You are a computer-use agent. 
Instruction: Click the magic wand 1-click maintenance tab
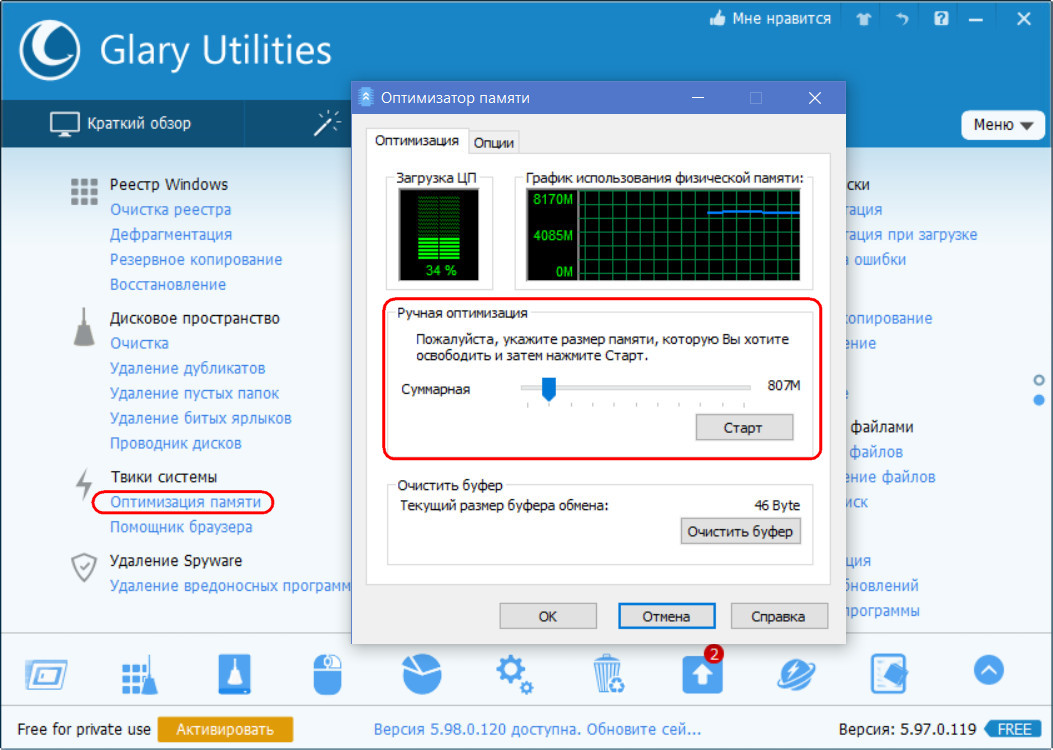[x=327, y=124]
